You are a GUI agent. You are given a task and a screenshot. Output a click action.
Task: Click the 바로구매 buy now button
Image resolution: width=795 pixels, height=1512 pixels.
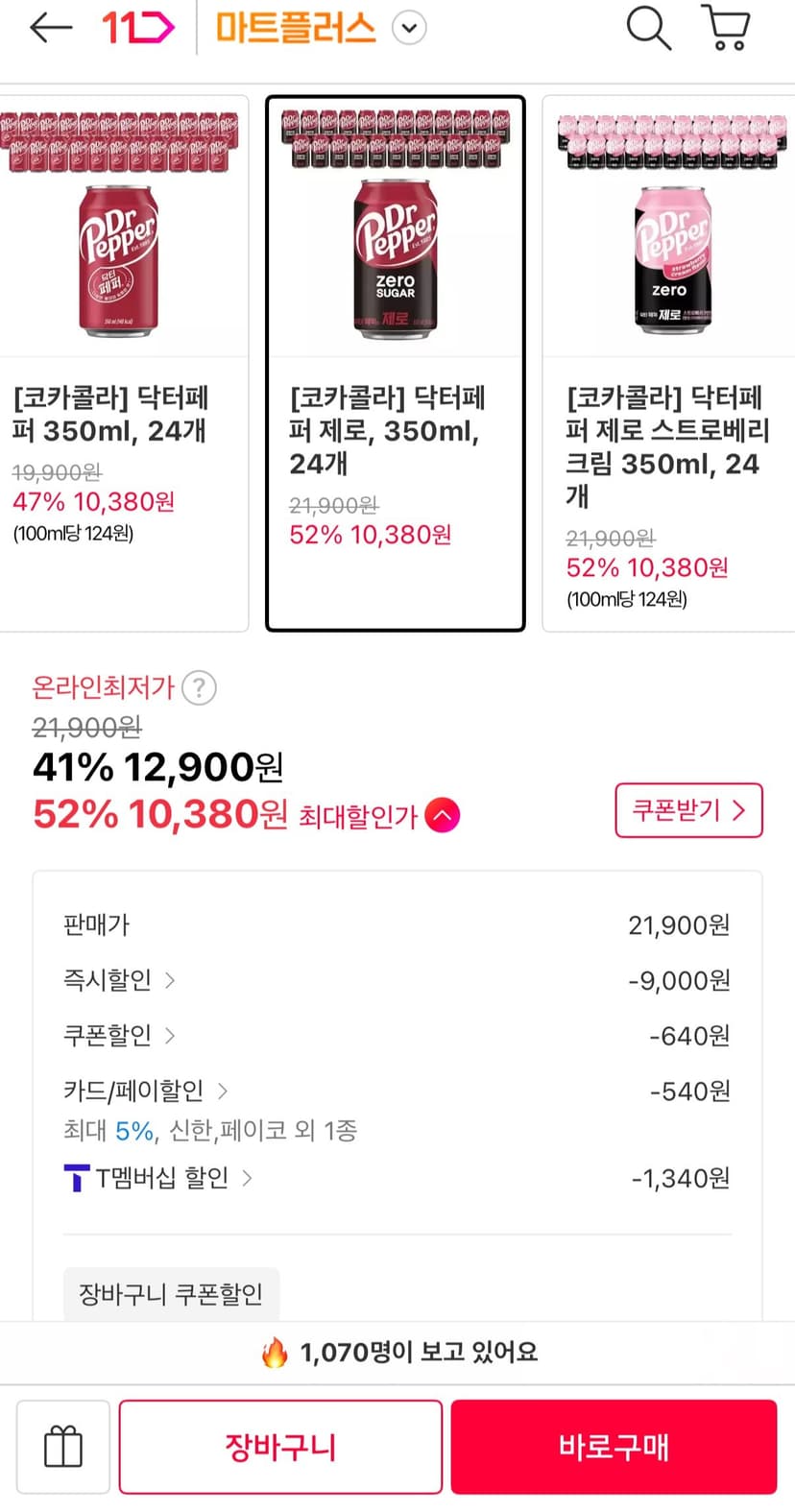click(614, 1446)
